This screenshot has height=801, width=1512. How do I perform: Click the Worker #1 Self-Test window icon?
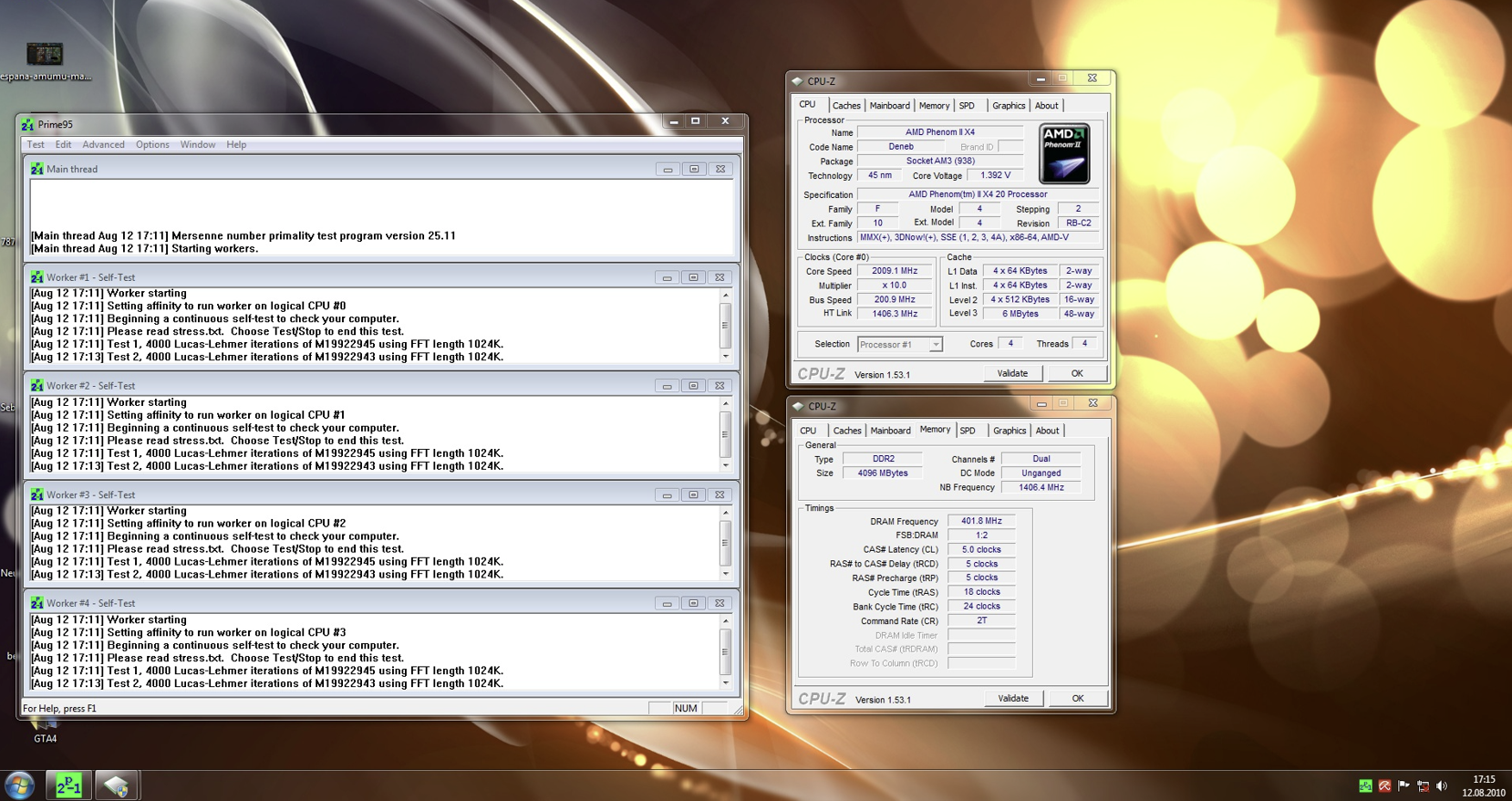coord(37,277)
